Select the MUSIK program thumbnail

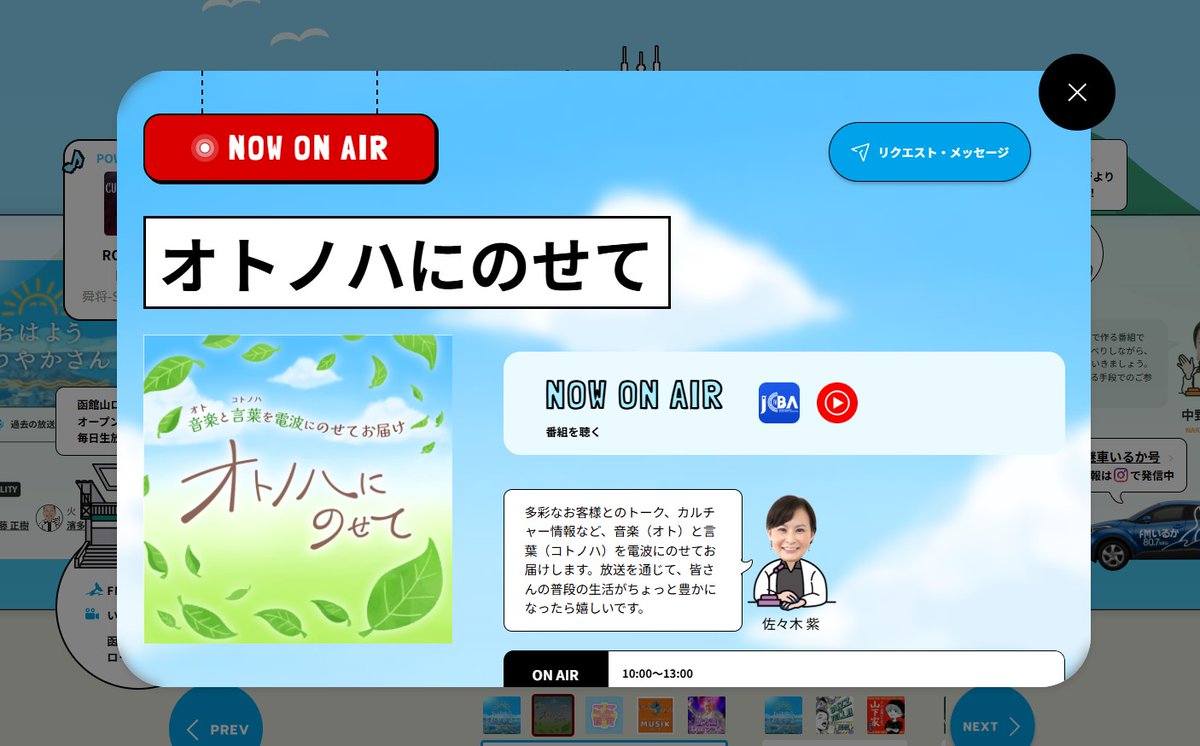click(x=655, y=715)
